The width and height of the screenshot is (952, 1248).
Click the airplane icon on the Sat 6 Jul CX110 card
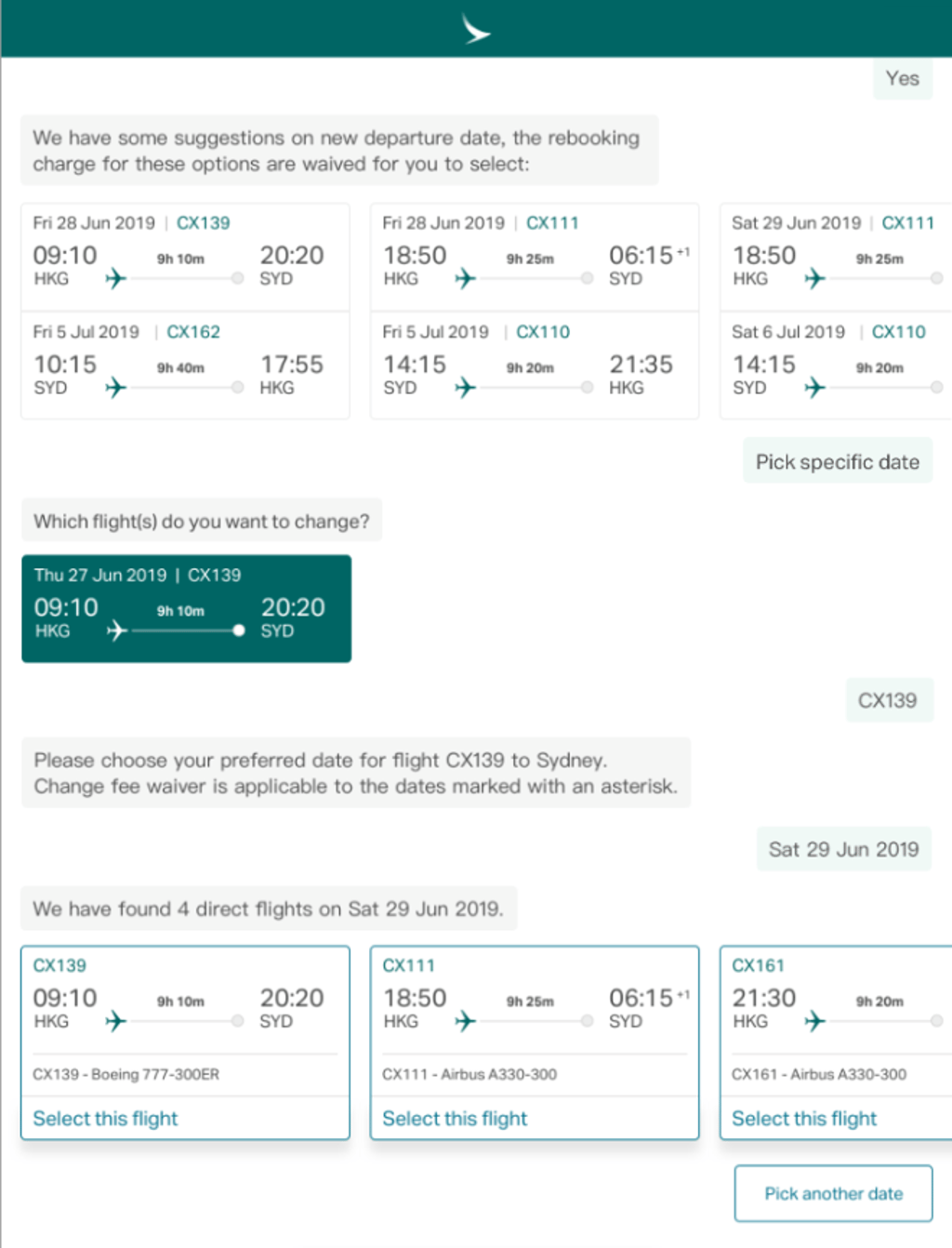pyautogui.click(x=814, y=388)
